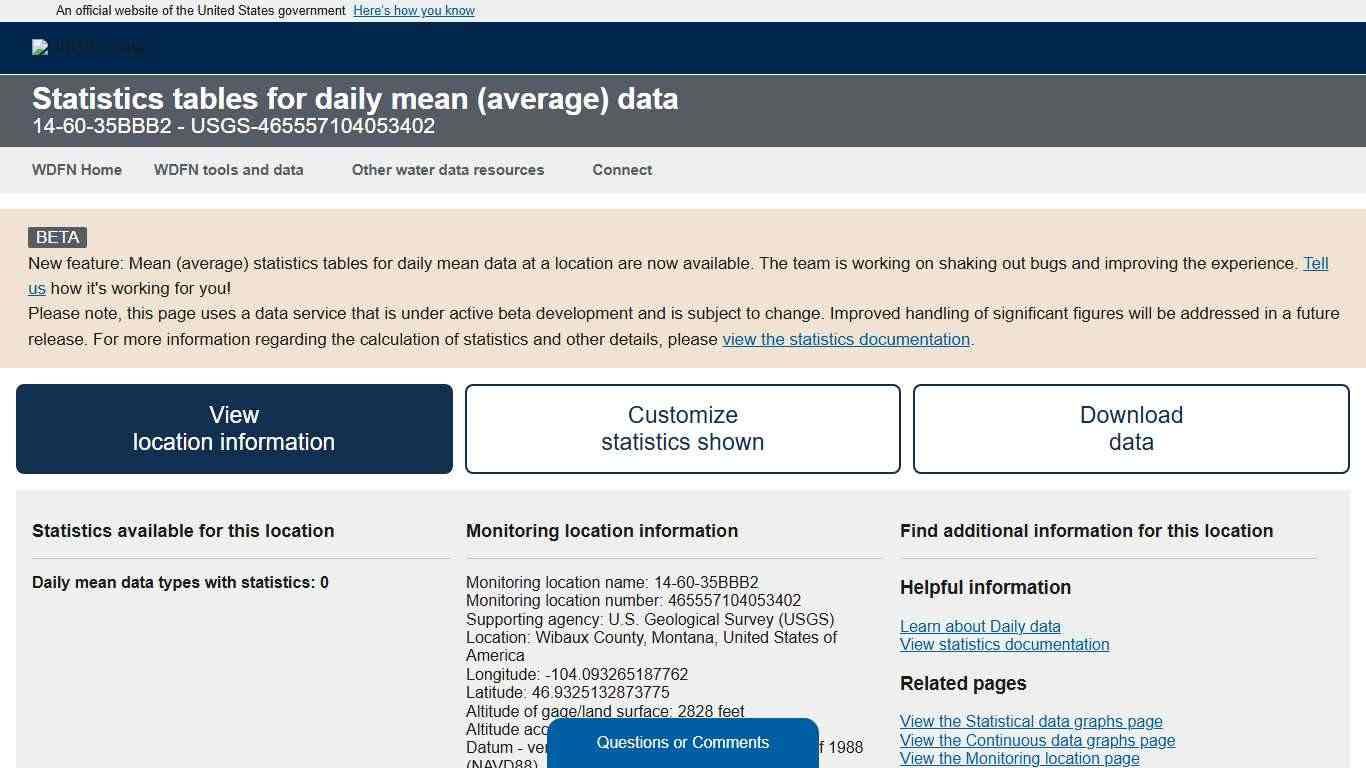Open Learn about Daily data
The width and height of the screenshot is (1366, 768).
click(x=980, y=626)
